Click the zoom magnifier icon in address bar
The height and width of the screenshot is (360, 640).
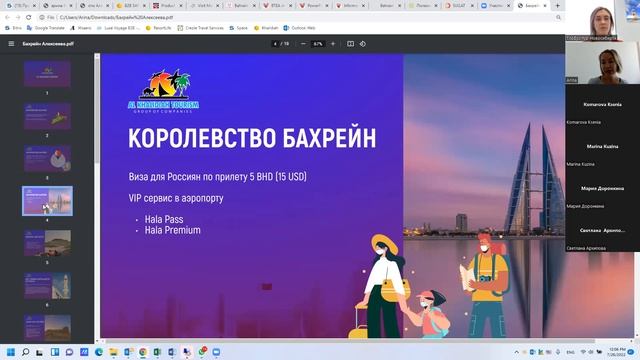(558, 18)
